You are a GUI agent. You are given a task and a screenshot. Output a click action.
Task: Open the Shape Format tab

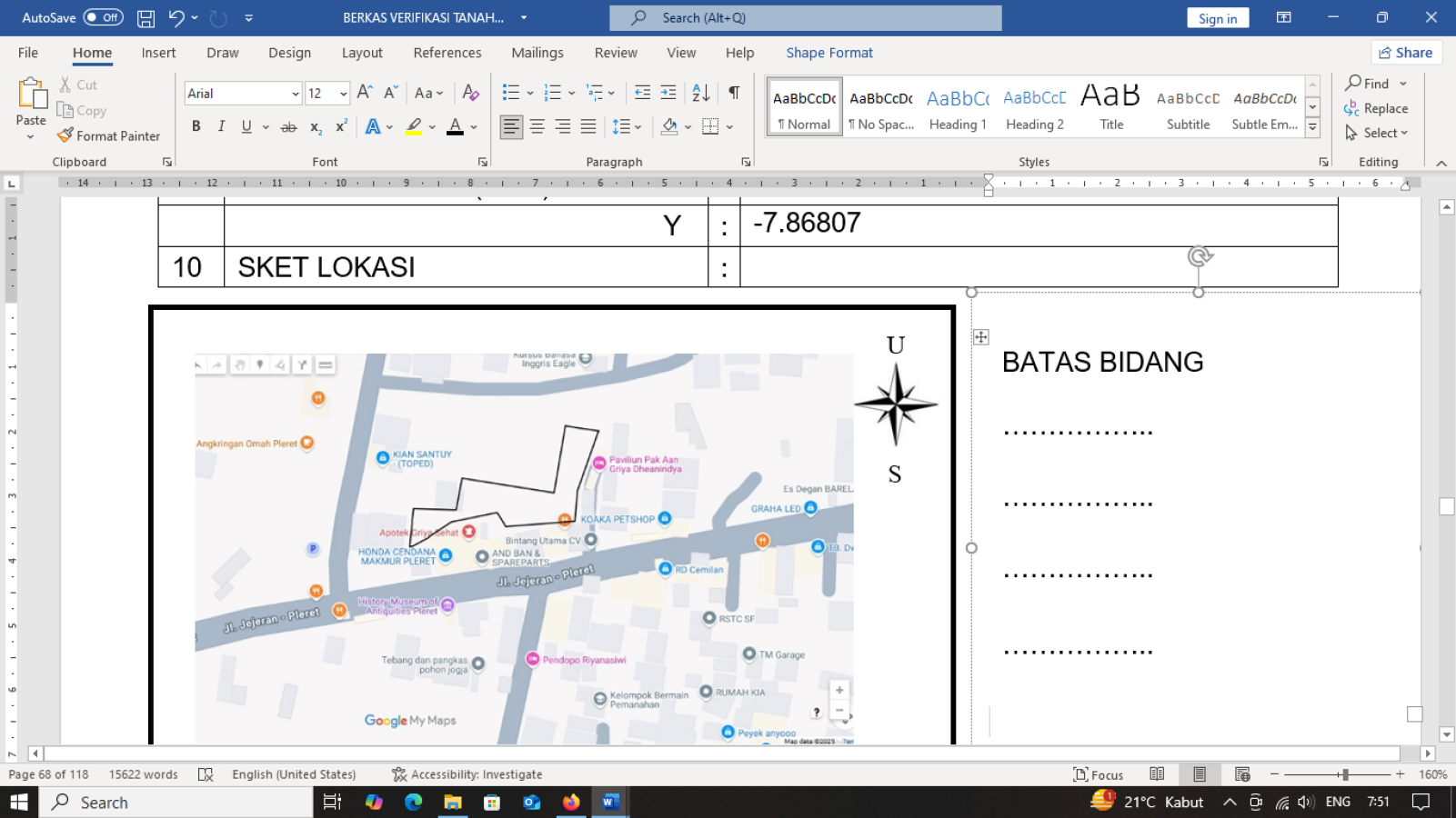[x=829, y=53]
